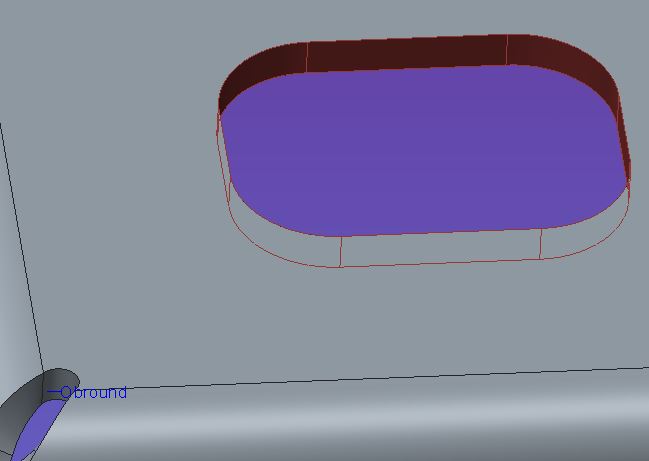Viewport: 649px width, 461px height.
Task: Select the large purple obround pocket floor
Action: pyautogui.click(x=422, y=151)
